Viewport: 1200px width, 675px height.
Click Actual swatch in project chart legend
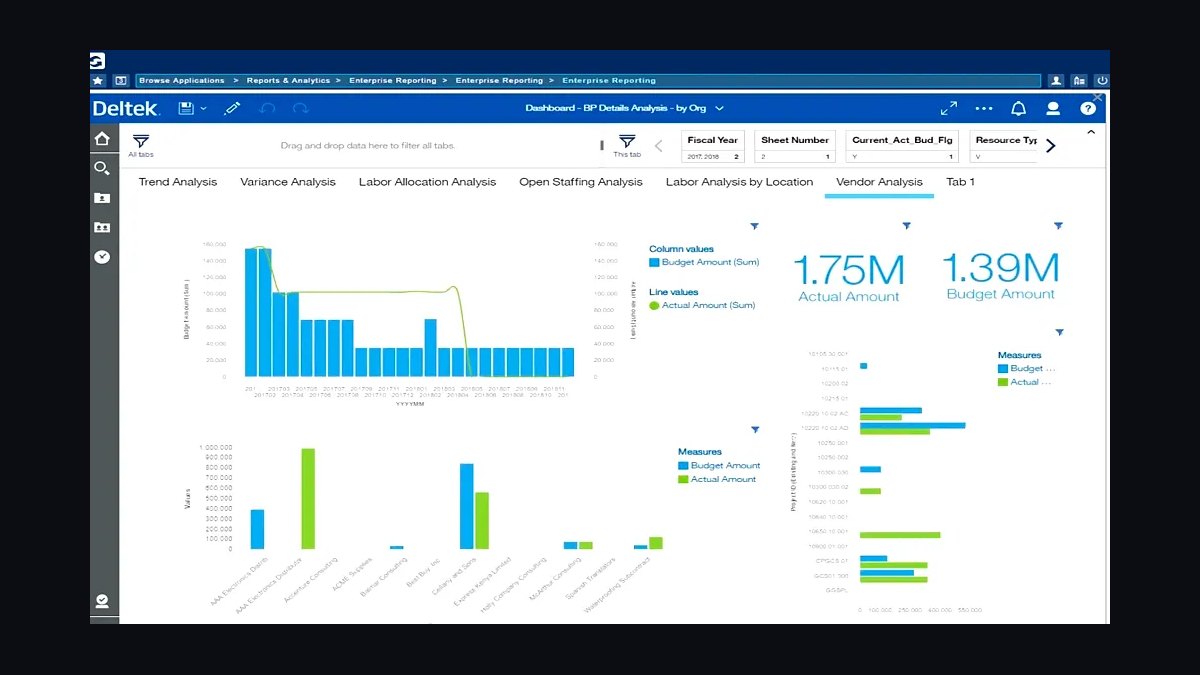tap(1003, 382)
